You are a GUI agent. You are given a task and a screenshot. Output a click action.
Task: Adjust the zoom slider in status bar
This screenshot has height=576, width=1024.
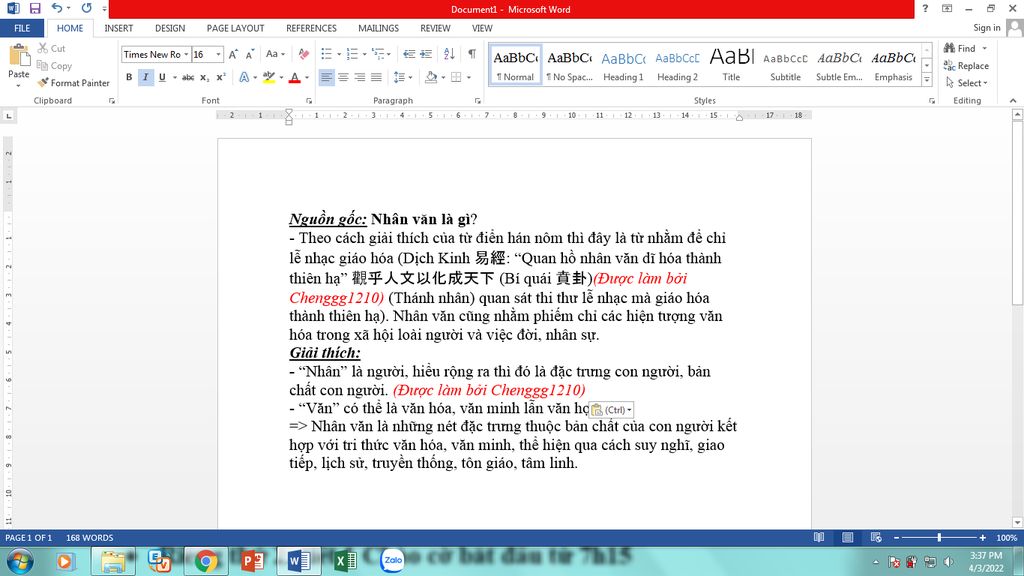[x=939, y=537]
